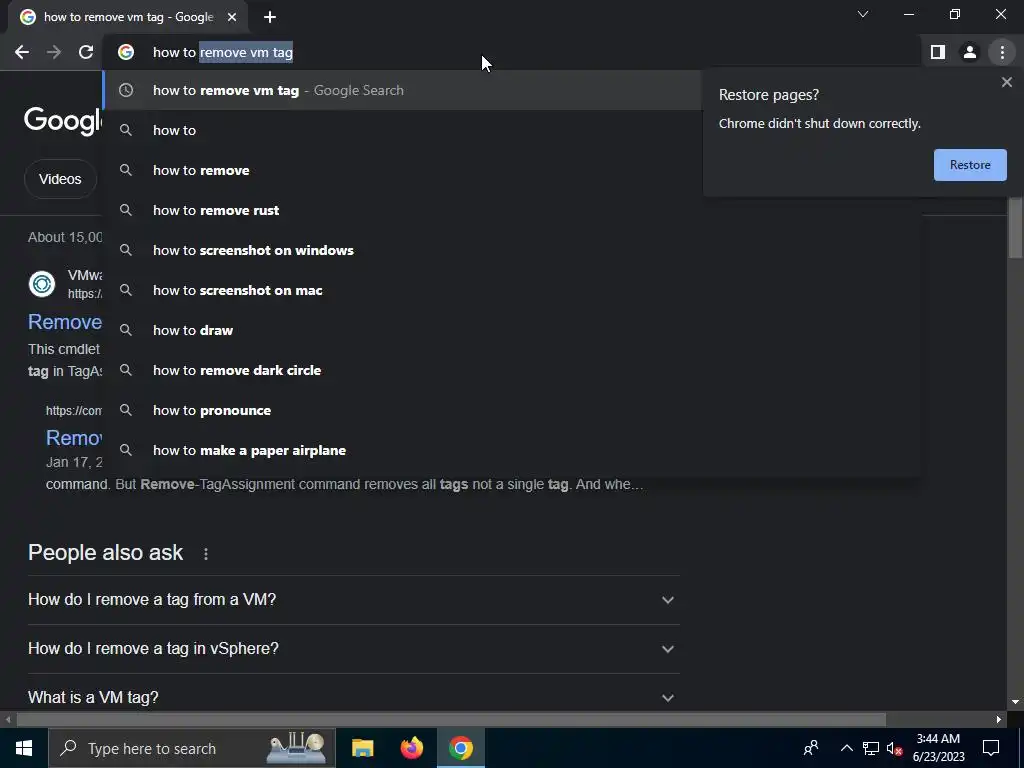The height and width of the screenshot is (768, 1024).
Task: Open the tab search chevron in title bar
Action: [863, 14]
